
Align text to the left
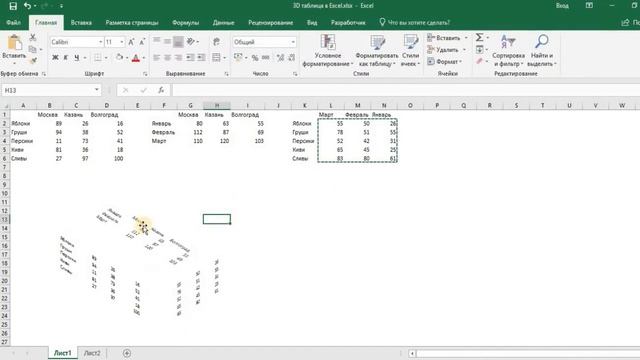156,58
